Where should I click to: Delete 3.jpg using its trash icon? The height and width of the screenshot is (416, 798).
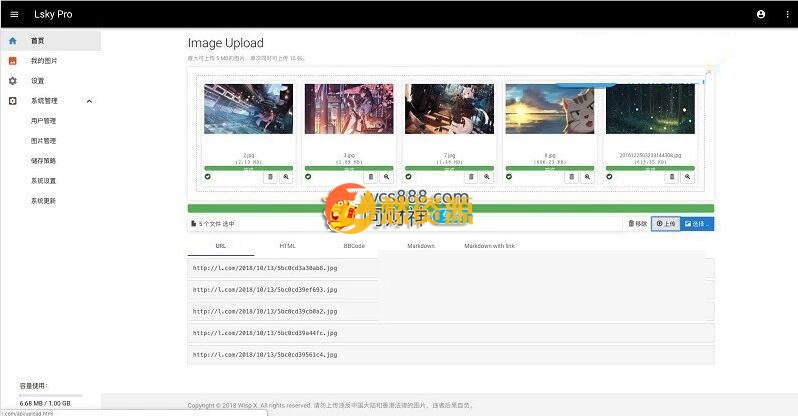pos(370,177)
